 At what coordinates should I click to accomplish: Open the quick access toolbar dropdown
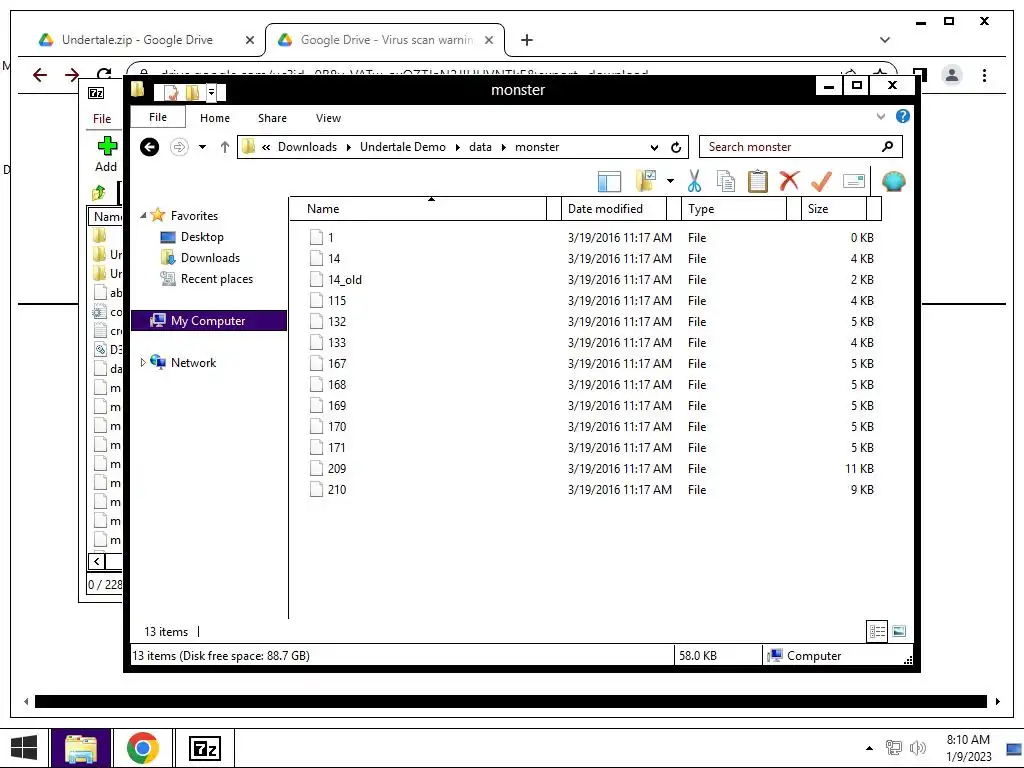point(212,92)
